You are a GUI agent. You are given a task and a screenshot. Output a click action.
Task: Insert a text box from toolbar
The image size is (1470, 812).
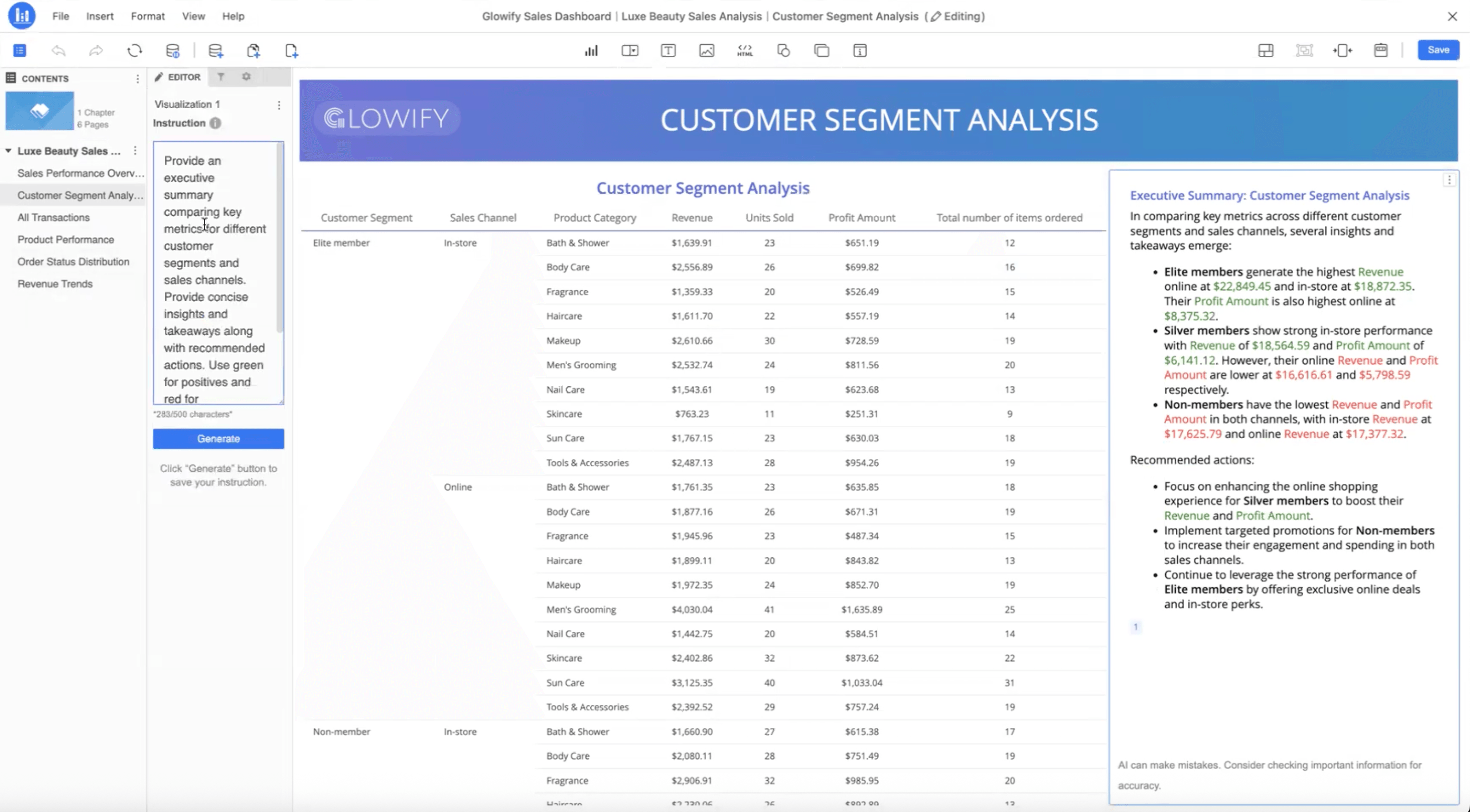(668, 51)
